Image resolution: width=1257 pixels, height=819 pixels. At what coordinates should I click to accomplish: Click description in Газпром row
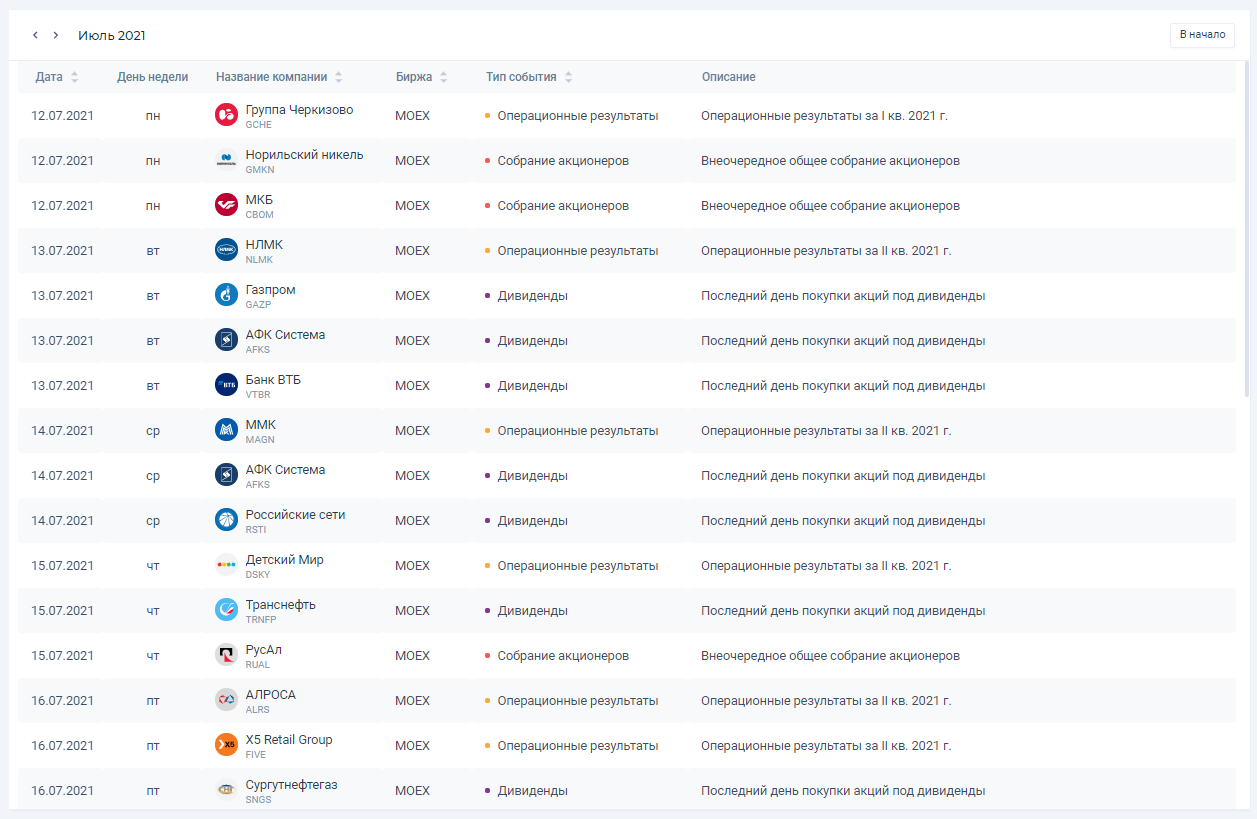[x=843, y=295]
